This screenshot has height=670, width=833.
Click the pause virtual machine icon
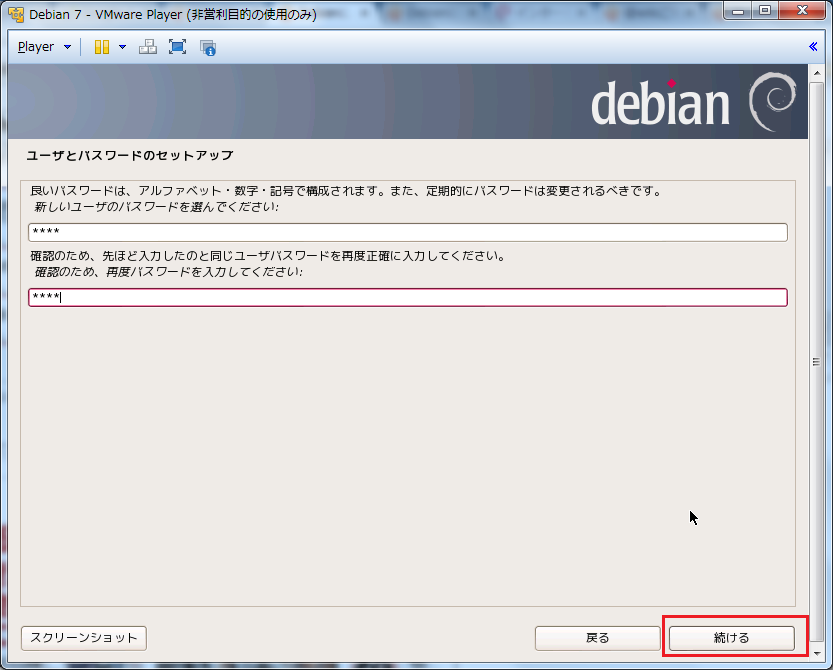coord(101,47)
